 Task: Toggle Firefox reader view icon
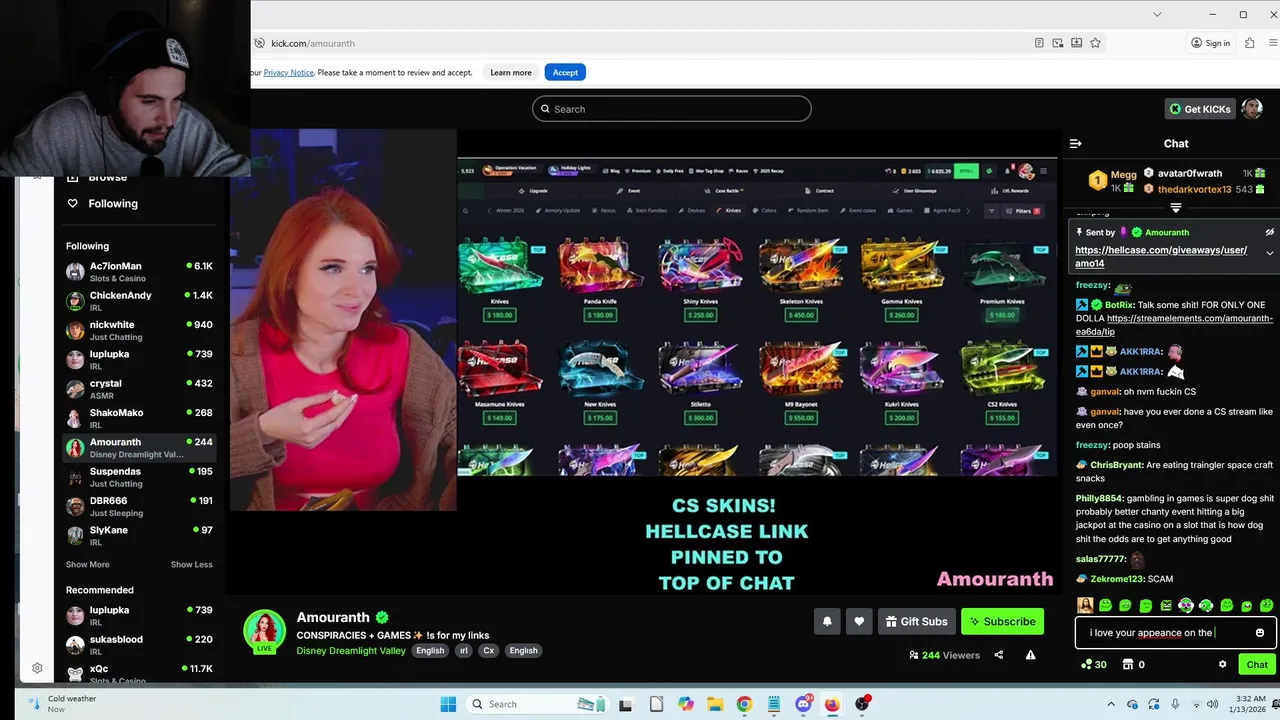(1039, 43)
